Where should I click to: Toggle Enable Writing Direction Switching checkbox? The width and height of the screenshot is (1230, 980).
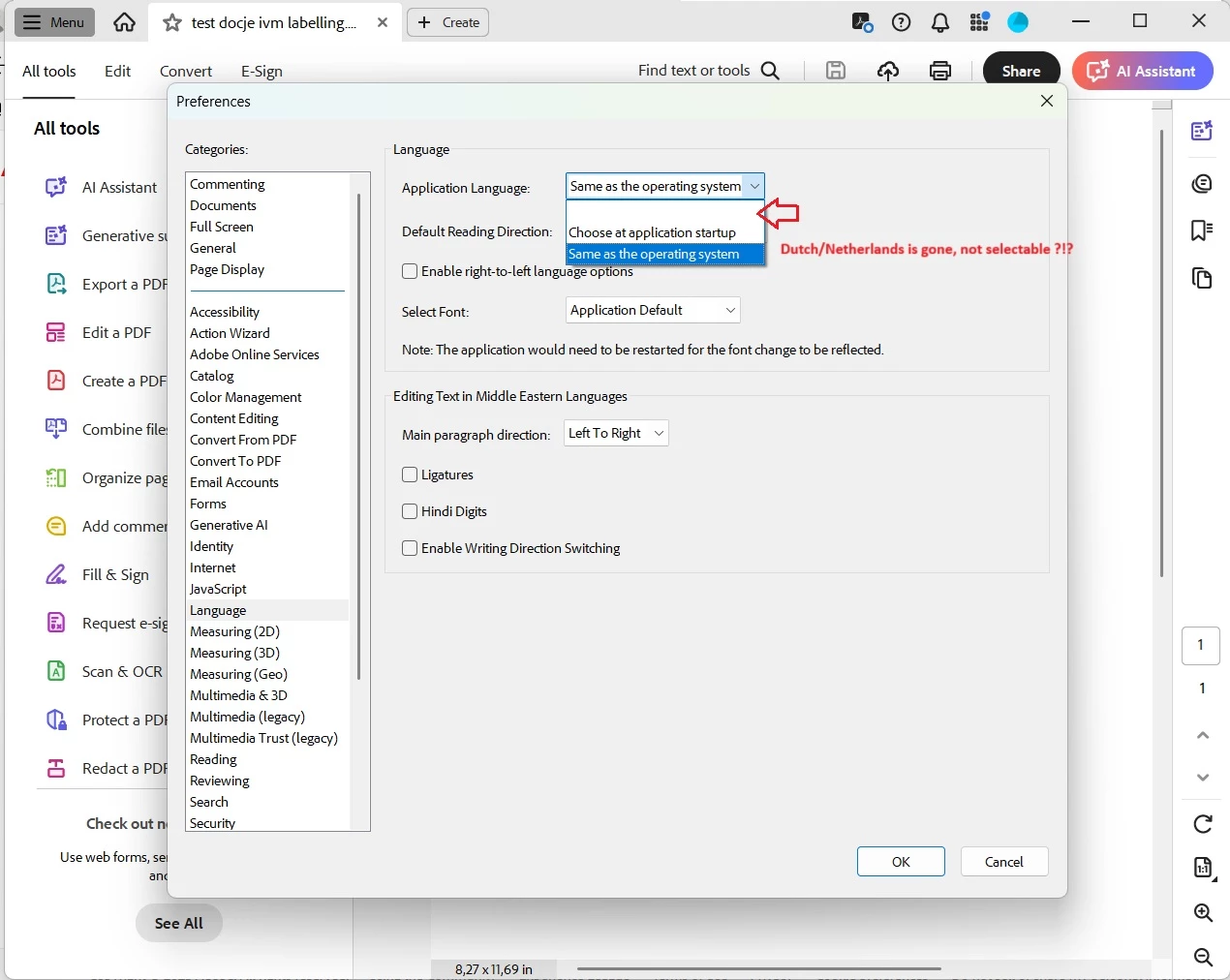pyautogui.click(x=410, y=548)
